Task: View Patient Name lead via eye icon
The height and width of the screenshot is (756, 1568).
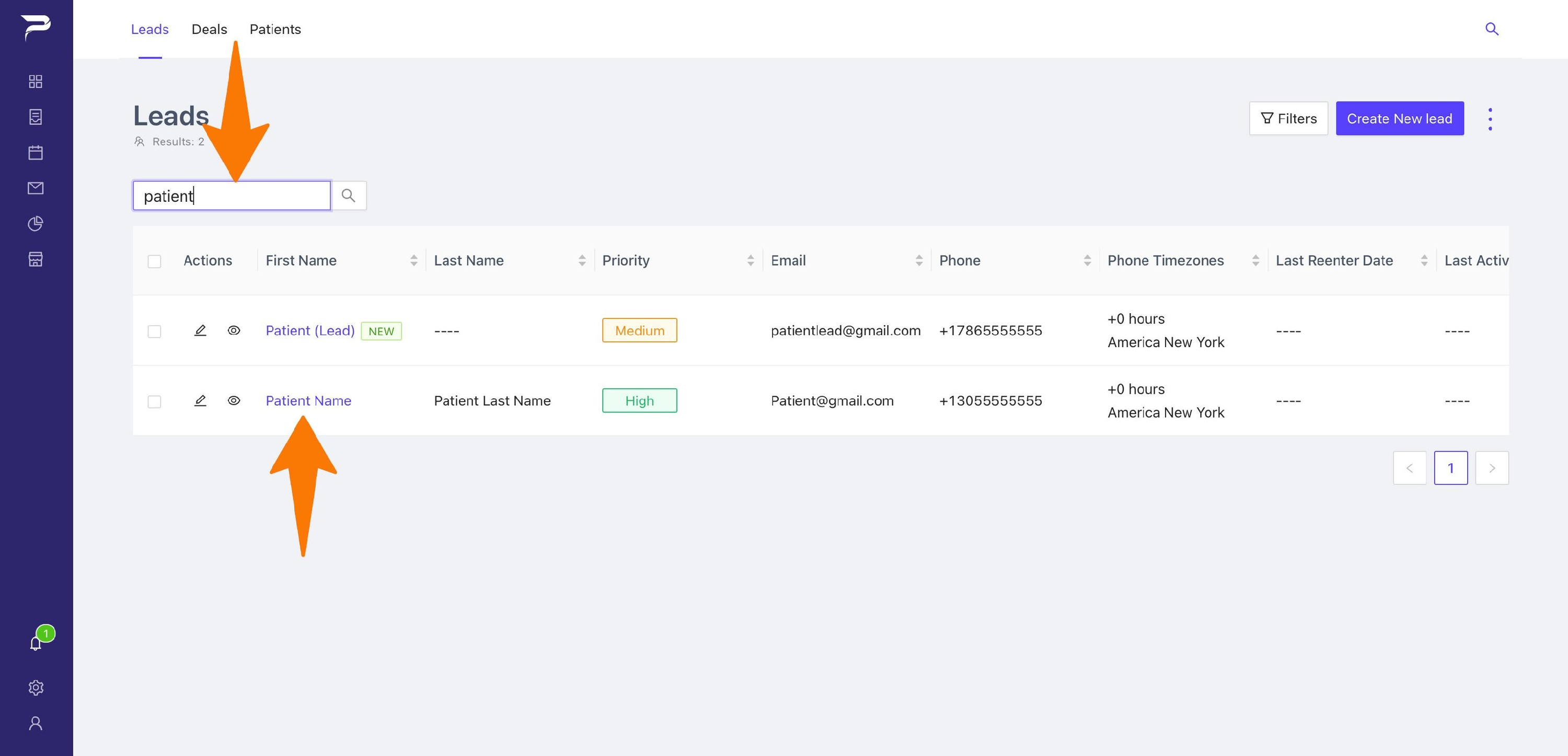Action: click(x=234, y=400)
